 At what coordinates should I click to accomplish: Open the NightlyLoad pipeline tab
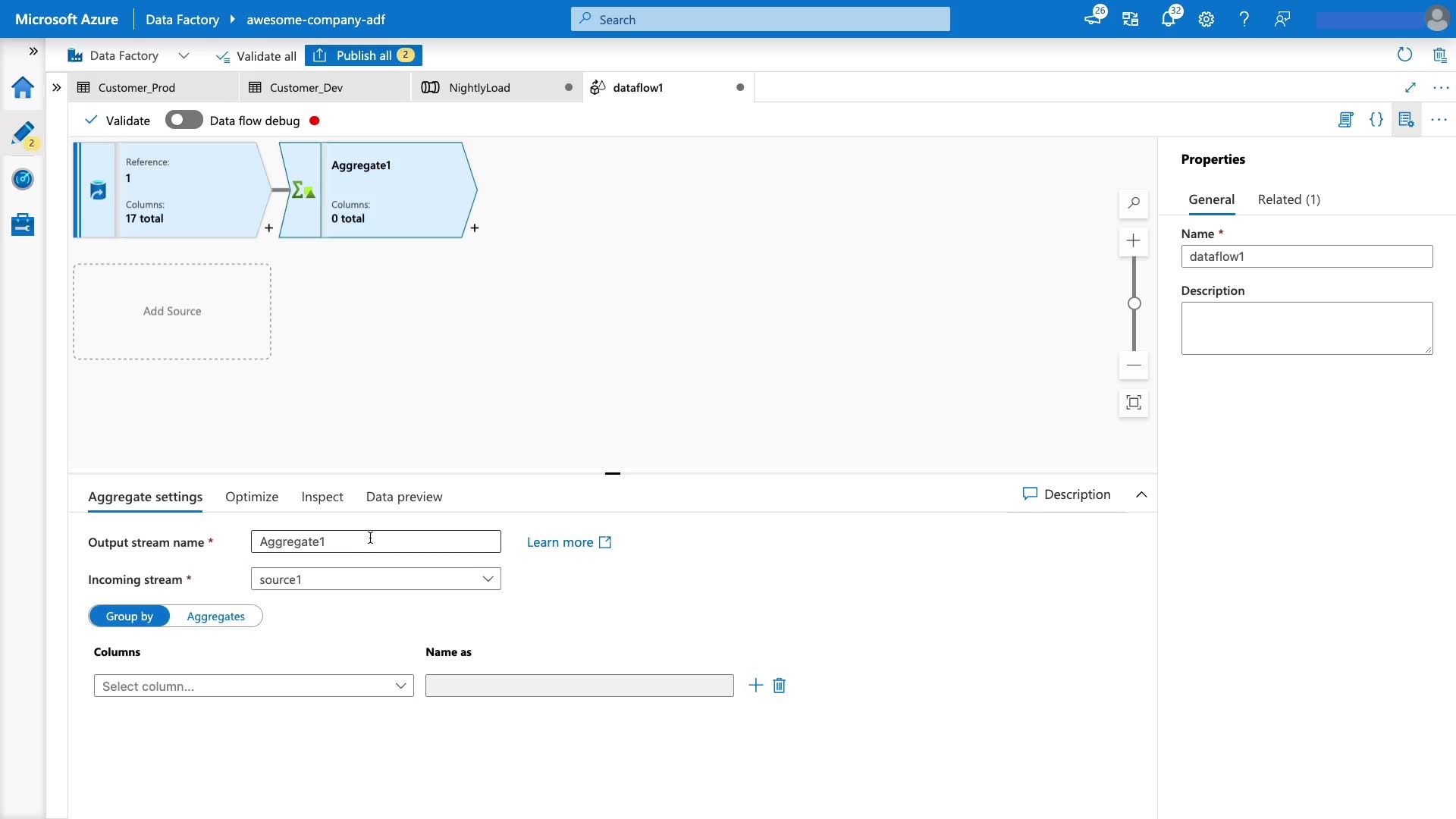(x=479, y=87)
